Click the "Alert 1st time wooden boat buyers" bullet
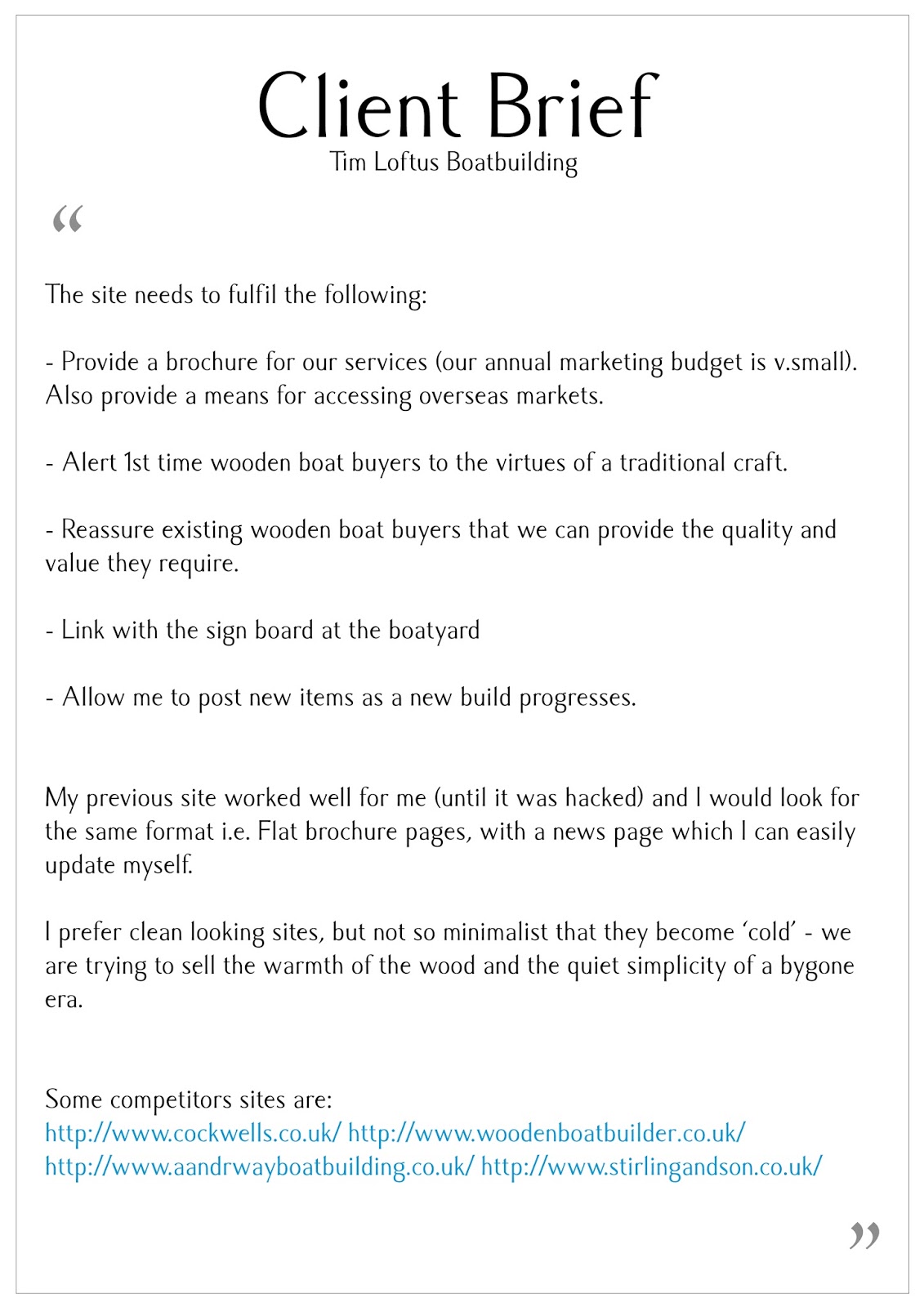924x1307 pixels. click(417, 462)
